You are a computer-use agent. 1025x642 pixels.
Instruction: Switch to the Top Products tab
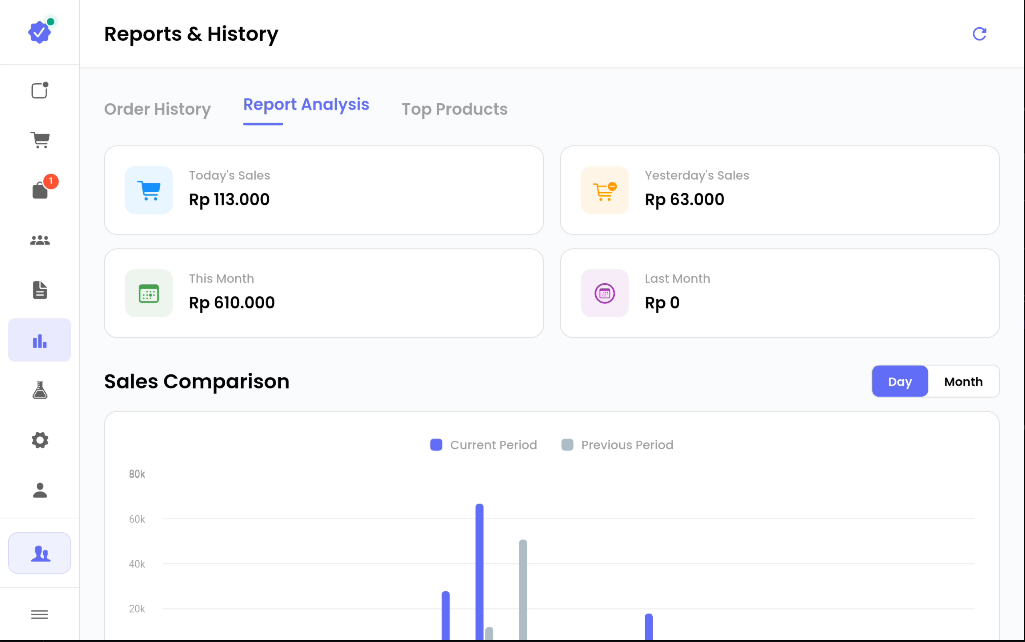[454, 109]
